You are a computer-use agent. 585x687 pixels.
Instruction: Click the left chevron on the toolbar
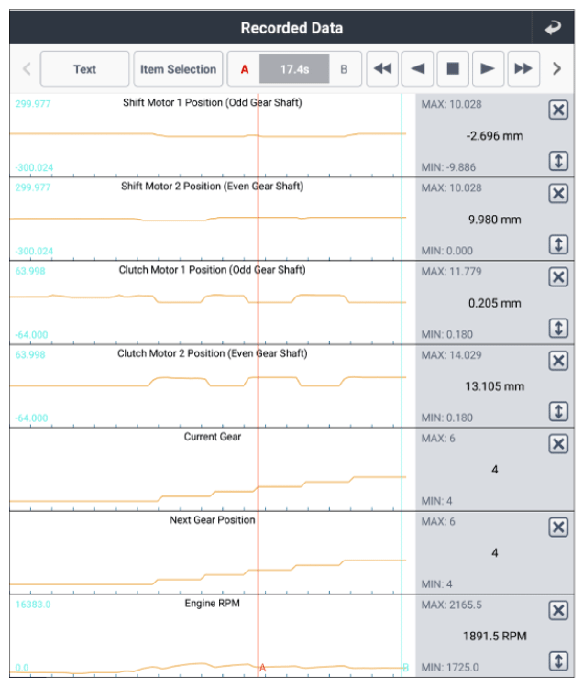tap(26, 69)
